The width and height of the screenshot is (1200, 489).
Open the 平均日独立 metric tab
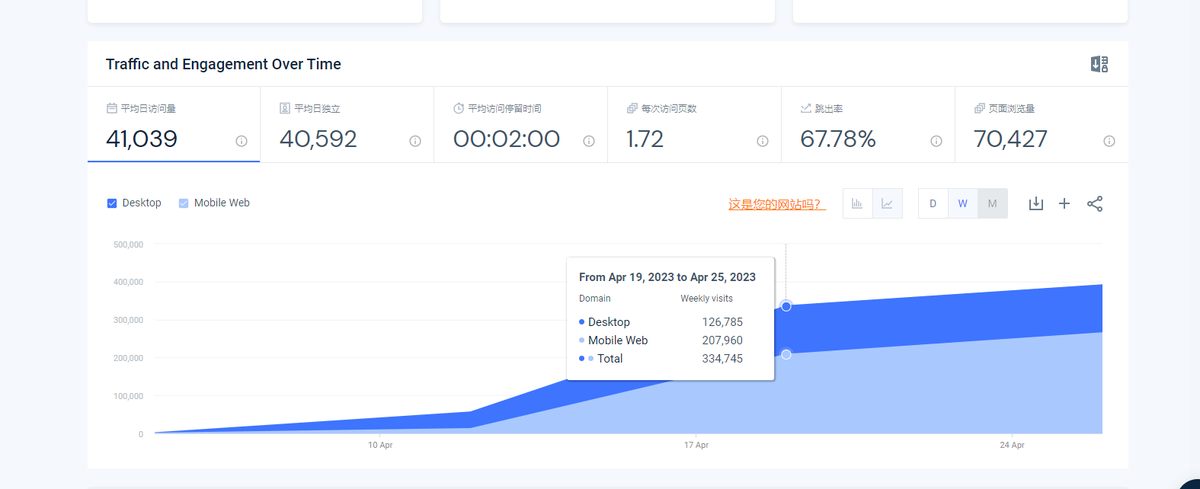(x=347, y=124)
